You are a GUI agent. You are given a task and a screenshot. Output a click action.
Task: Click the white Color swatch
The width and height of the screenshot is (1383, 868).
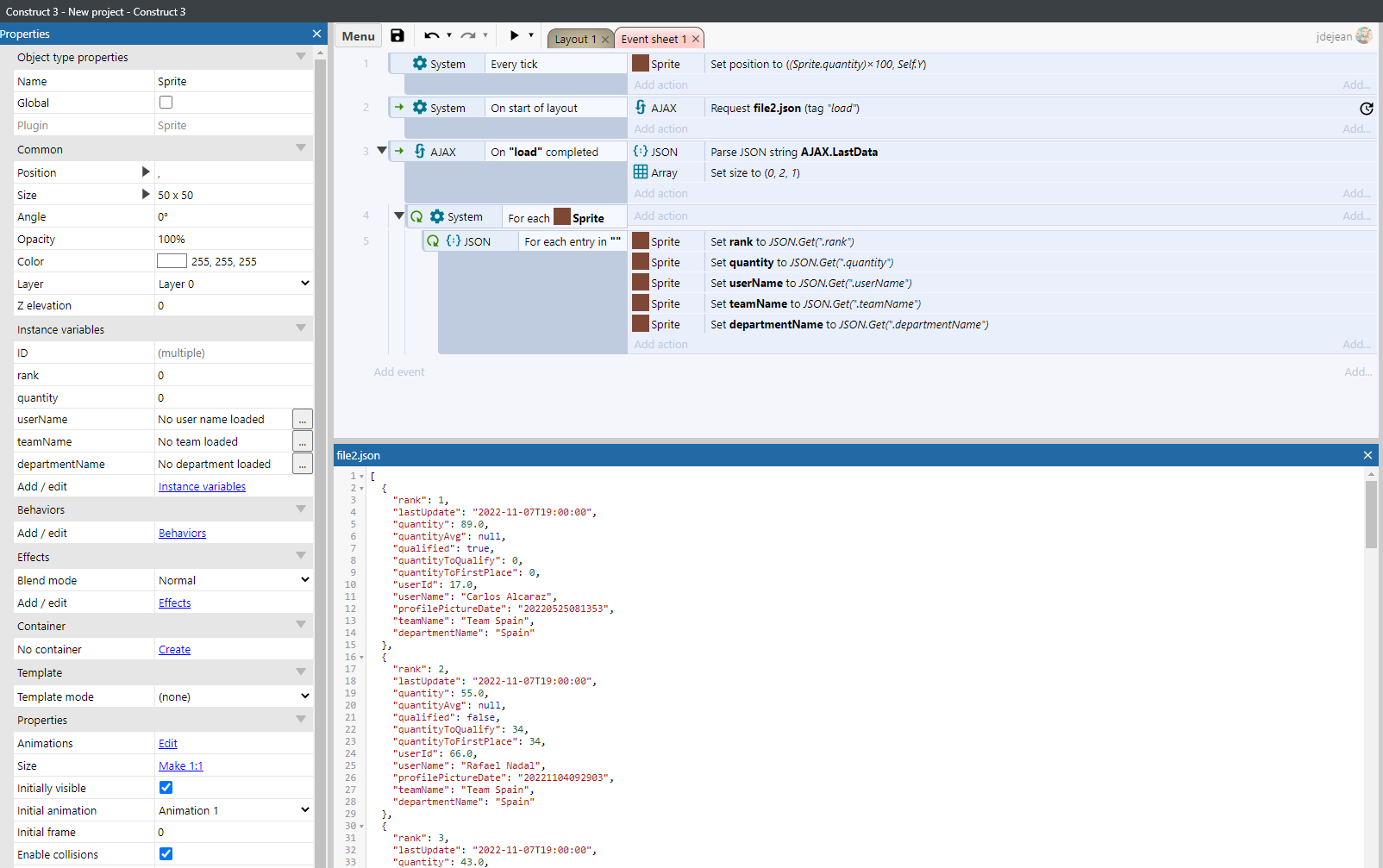[x=172, y=261]
